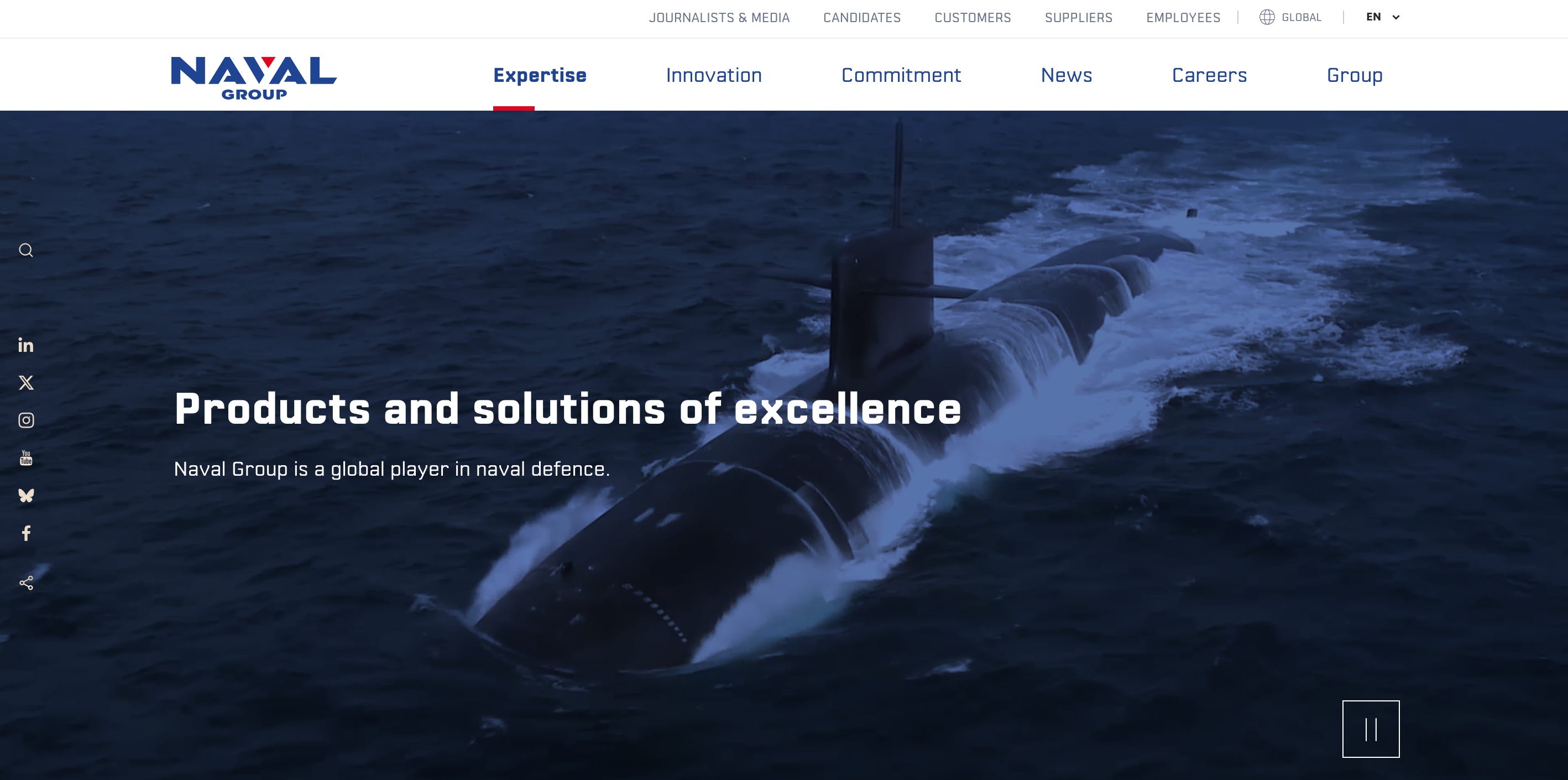Image resolution: width=1568 pixels, height=780 pixels.
Task: Visit the Facebook page icon
Action: click(x=25, y=533)
